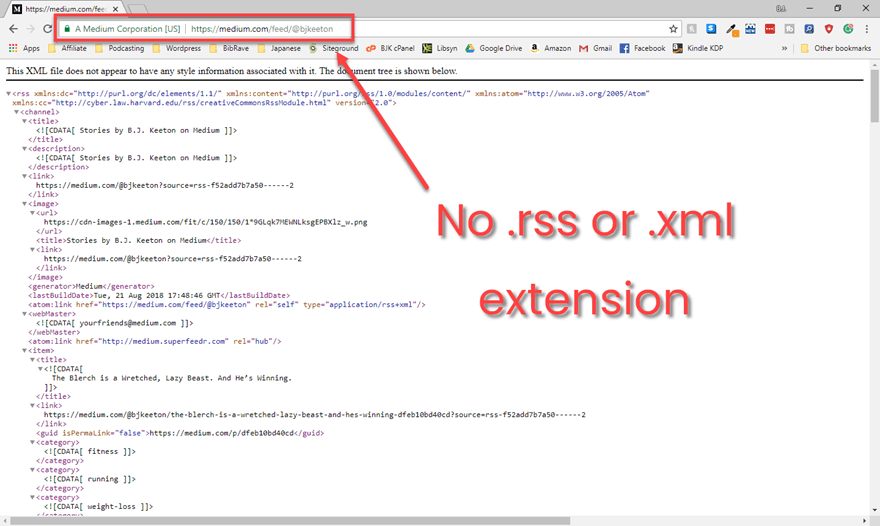This screenshot has height=526, width=880.
Task: Click the gray first extension icon after the star
Action: (692, 29)
